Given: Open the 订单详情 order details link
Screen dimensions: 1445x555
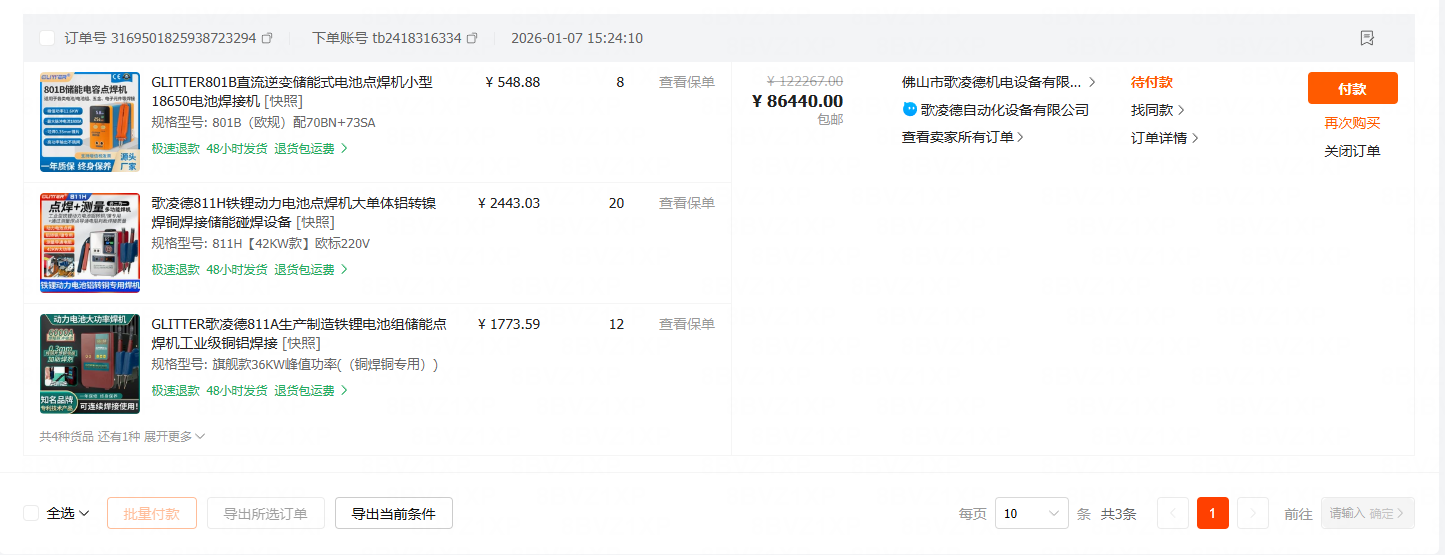Looking at the screenshot, I should coord(1164,138).
